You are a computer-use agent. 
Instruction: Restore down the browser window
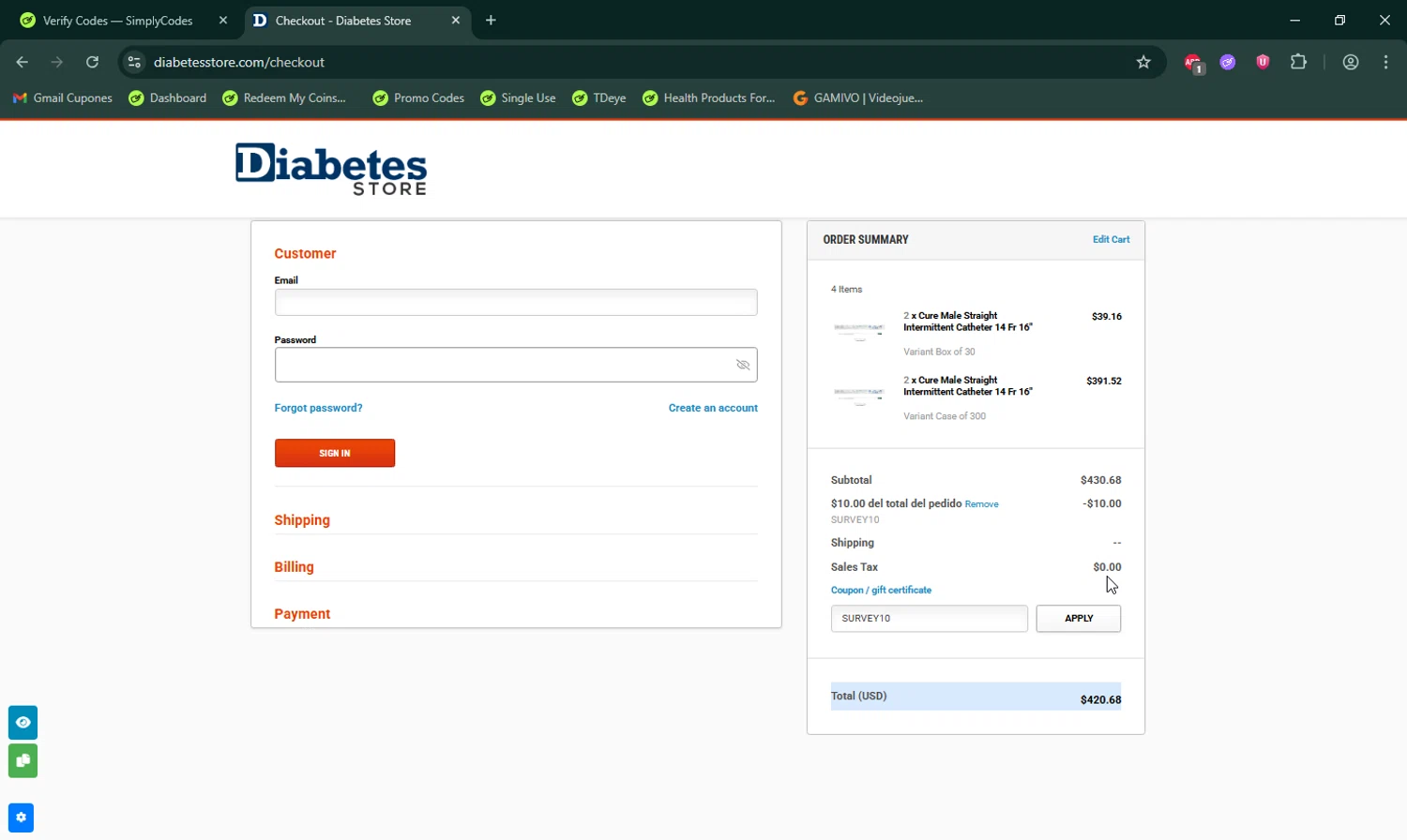[x=1340, y=20]
